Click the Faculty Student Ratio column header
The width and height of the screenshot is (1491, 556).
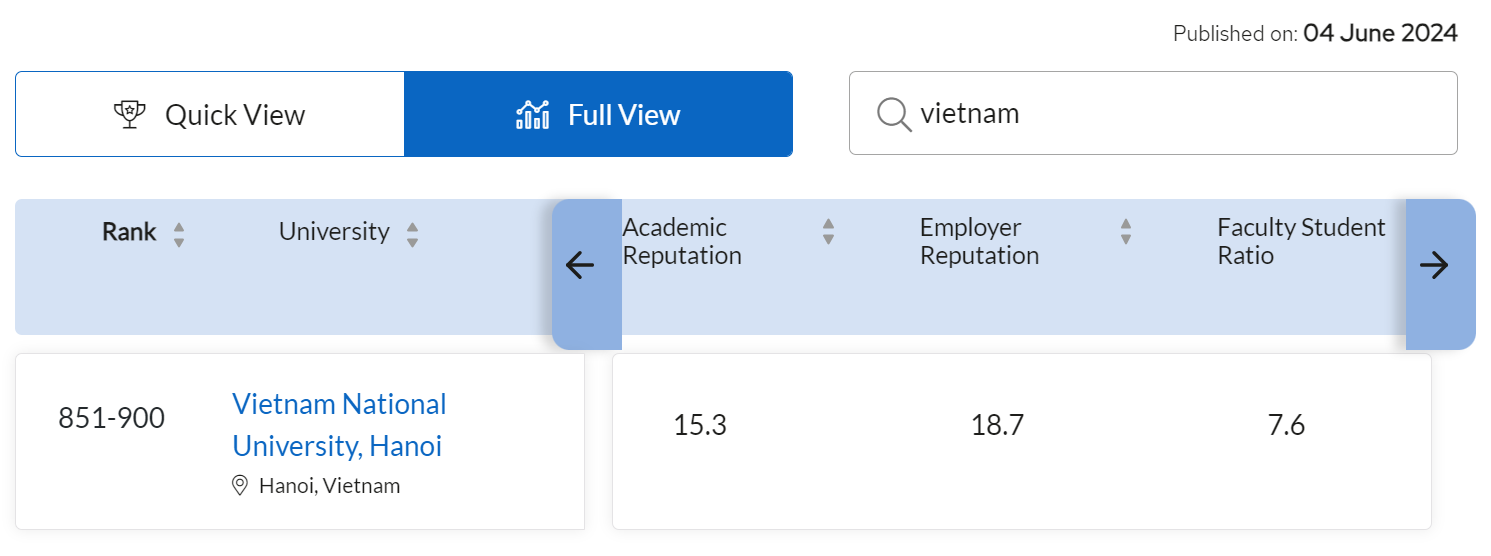[1300, 242]
